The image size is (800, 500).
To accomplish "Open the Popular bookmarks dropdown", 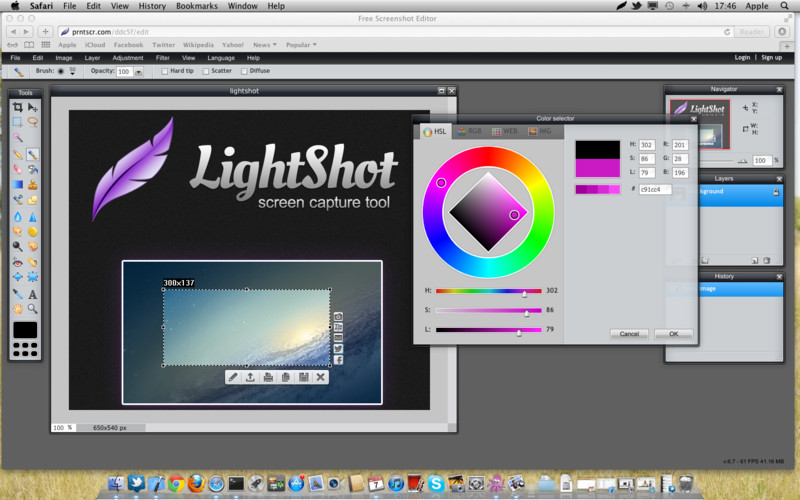I will click(x=300, y=45).
